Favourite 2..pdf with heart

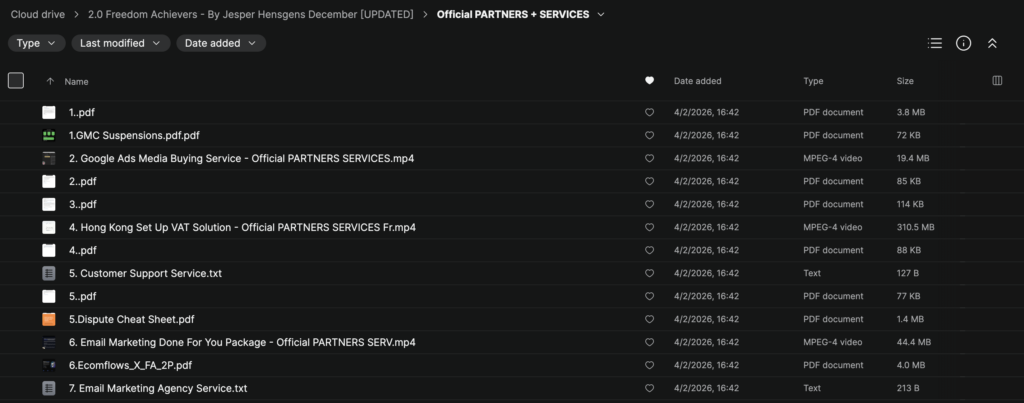coord(649,181)
